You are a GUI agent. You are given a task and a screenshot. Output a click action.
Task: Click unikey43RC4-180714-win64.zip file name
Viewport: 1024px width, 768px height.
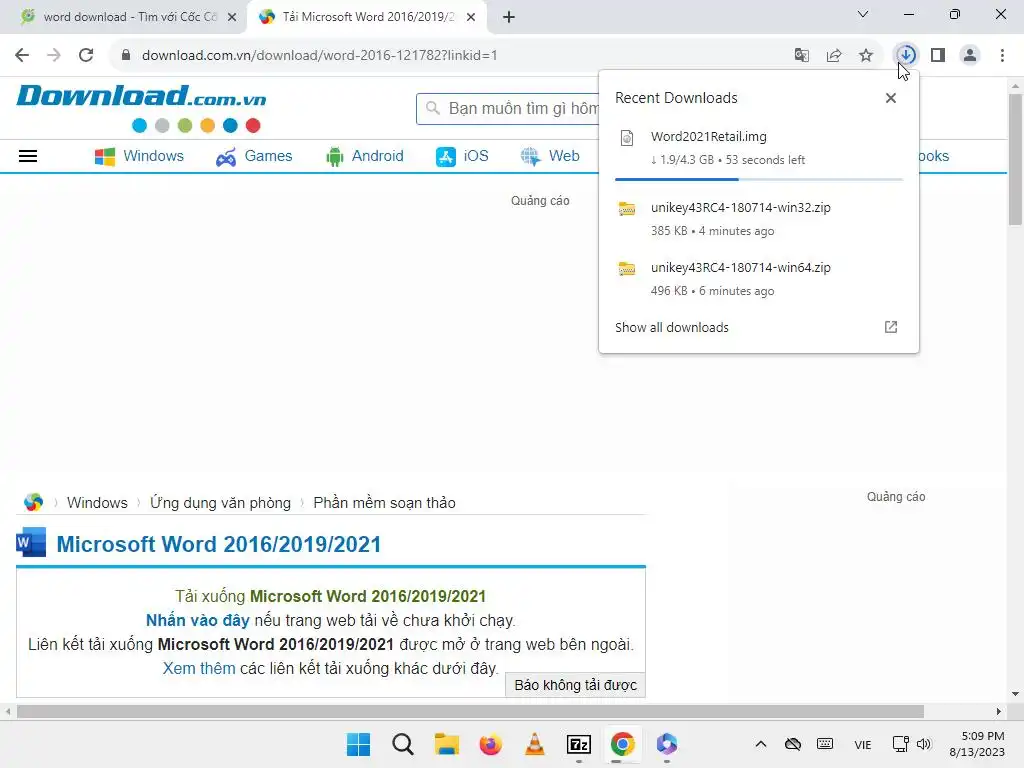741,268
